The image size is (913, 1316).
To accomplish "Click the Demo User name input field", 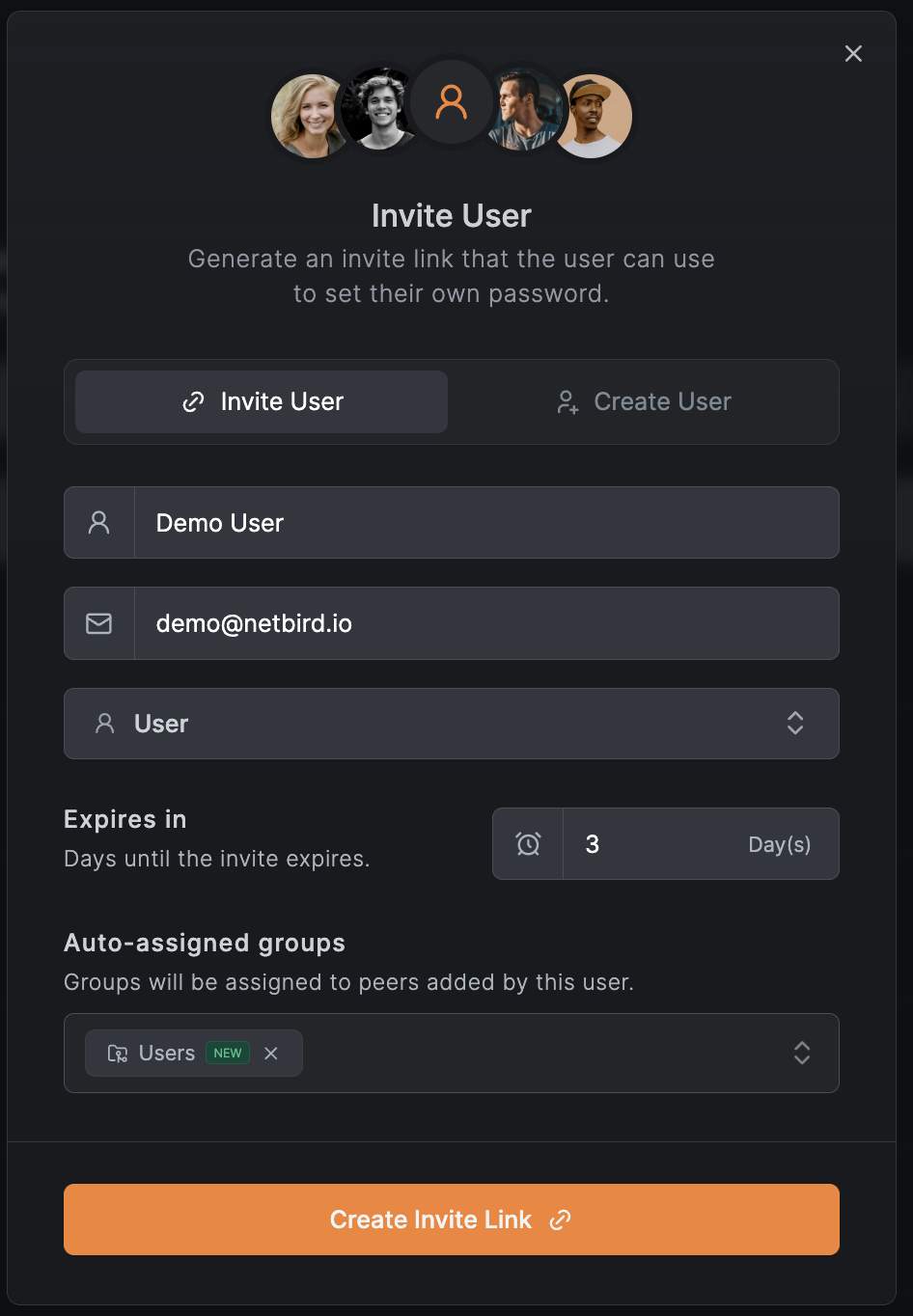I will coord(485,523).
